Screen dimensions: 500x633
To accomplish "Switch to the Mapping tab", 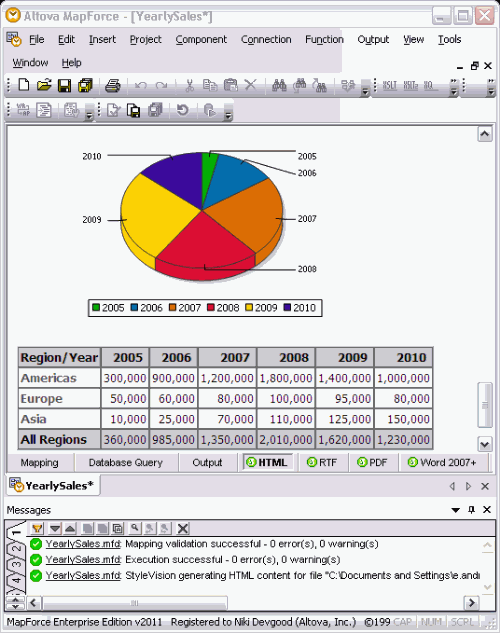I will coord(40,463).
